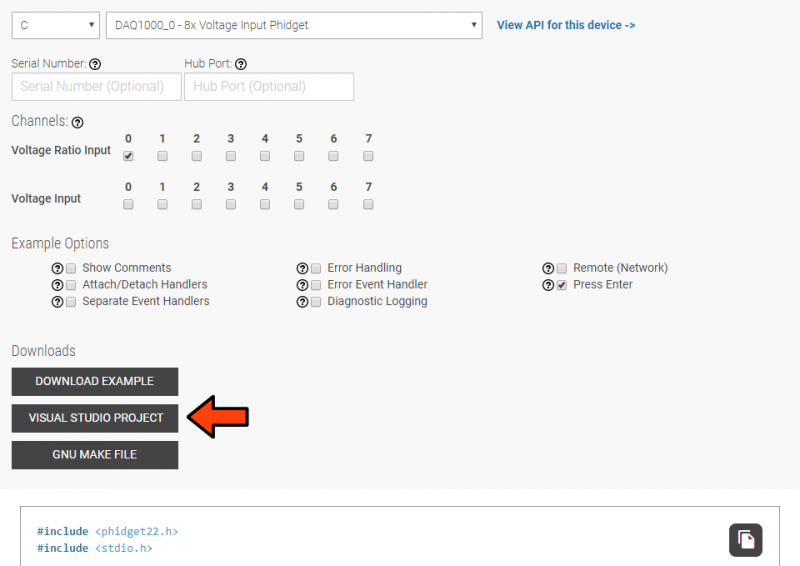This screenshot has width=800, height=566.
Task: Focus the Hub Port input field
Action: pyautogui.click(x=269, y=87)
